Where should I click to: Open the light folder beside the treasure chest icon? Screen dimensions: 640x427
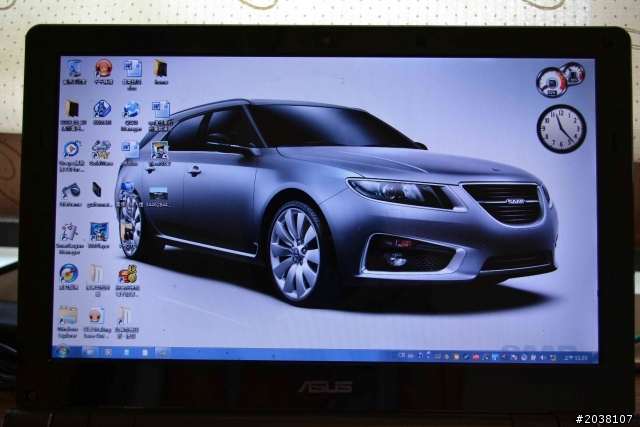click(x=98, y=280)
